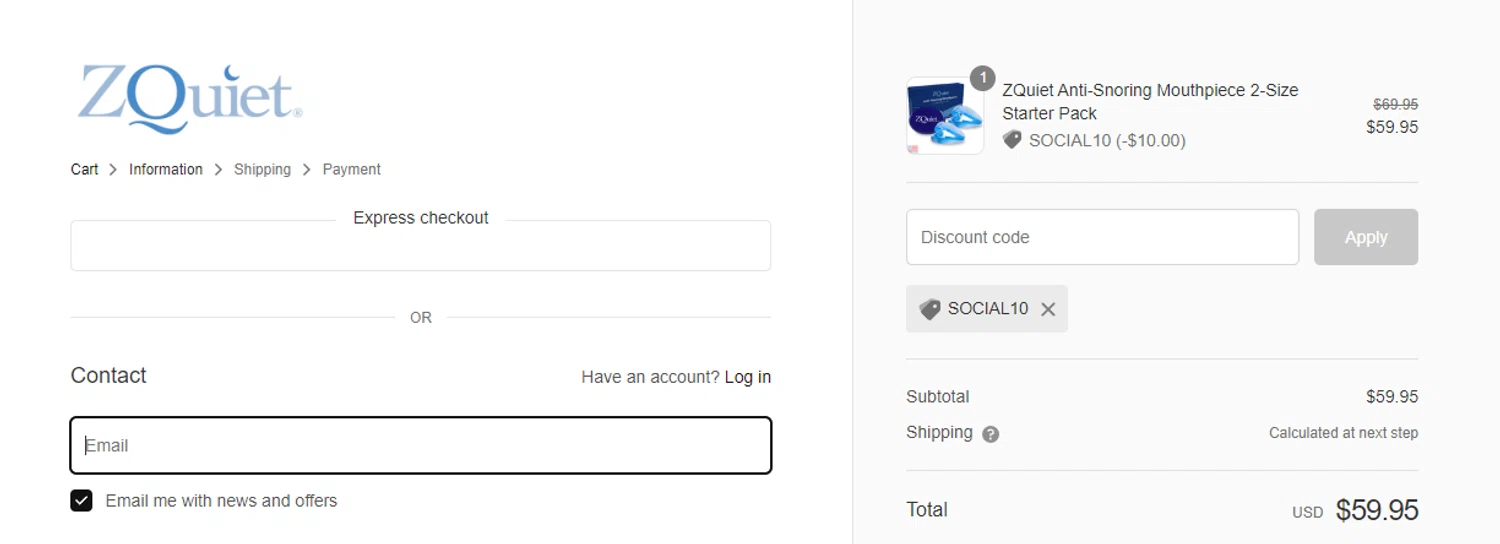Click the quantity badge on the product image
This screenshot has height=544, width=1500.
point(982,78)
